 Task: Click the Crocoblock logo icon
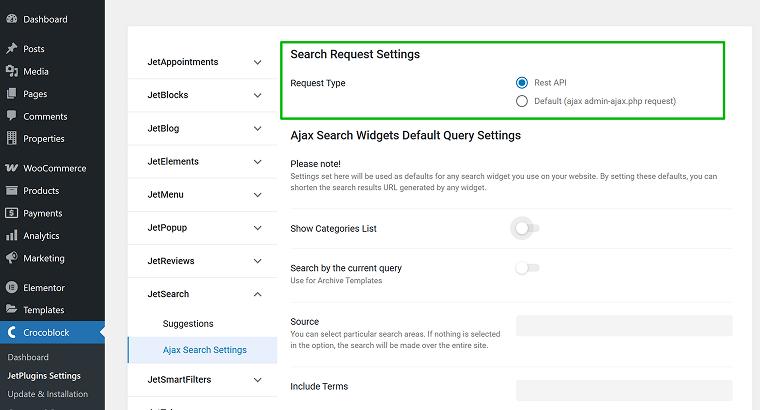tap(12, 332)
